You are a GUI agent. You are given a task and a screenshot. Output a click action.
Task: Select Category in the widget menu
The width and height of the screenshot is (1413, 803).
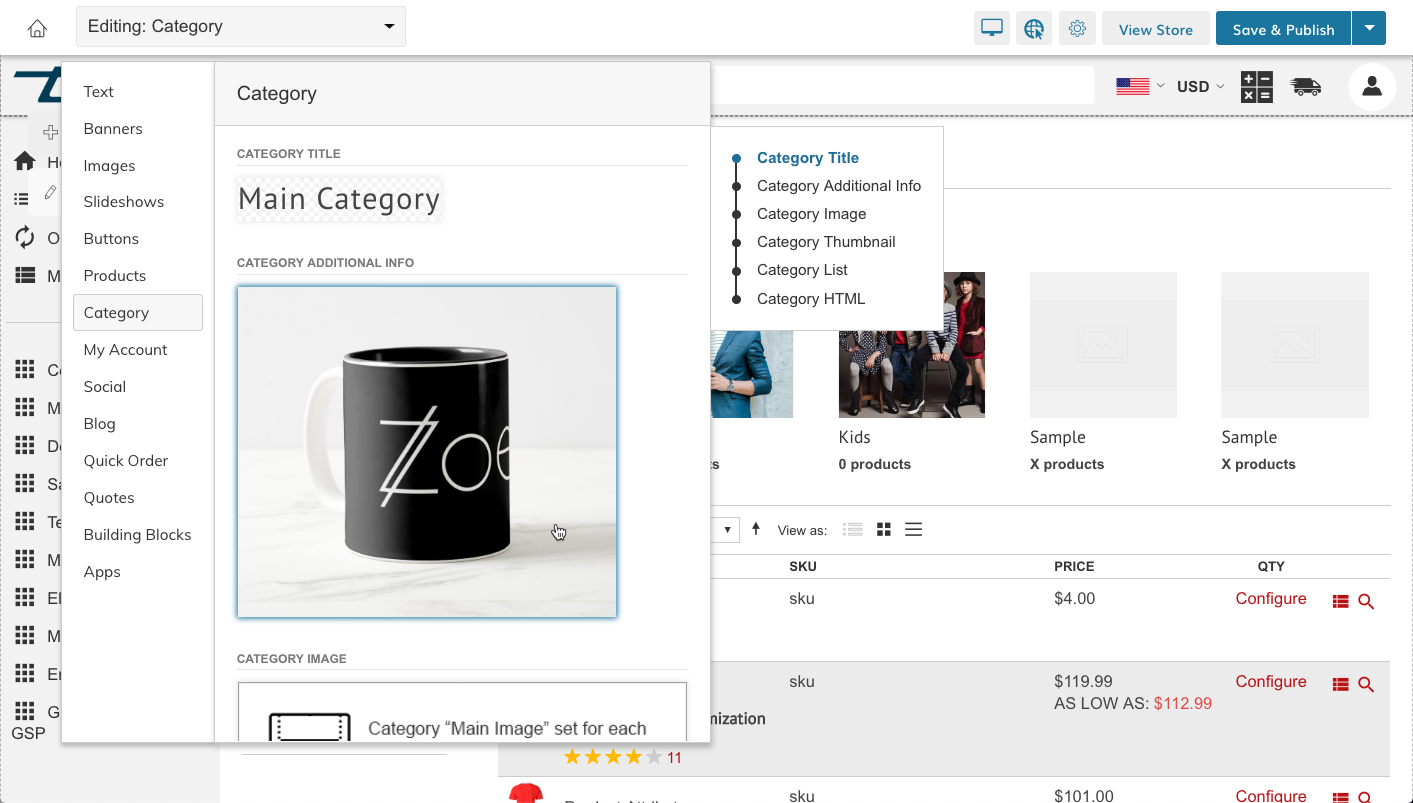point(138,312)
